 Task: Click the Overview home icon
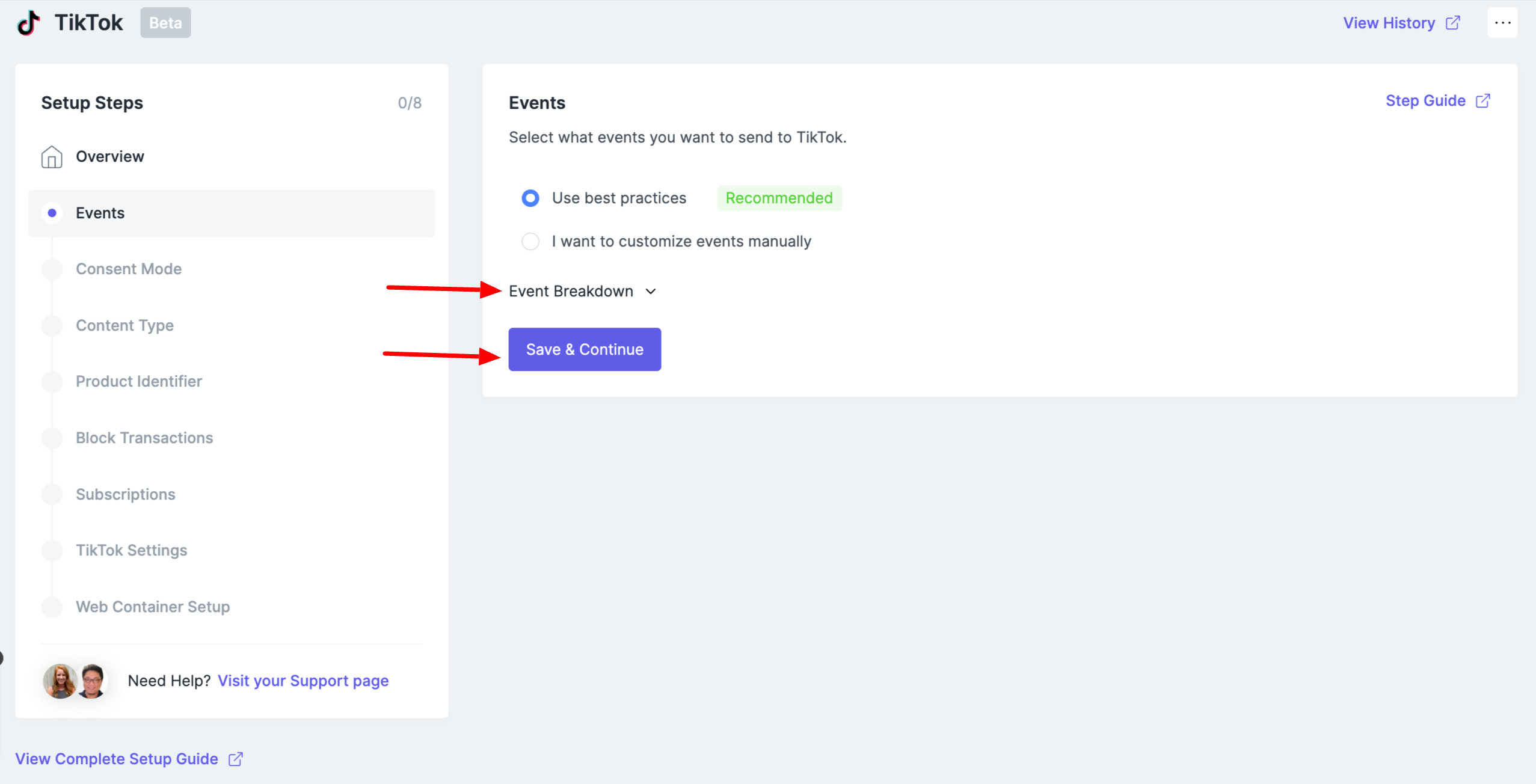pyautogui.click(x=52, y=157)
